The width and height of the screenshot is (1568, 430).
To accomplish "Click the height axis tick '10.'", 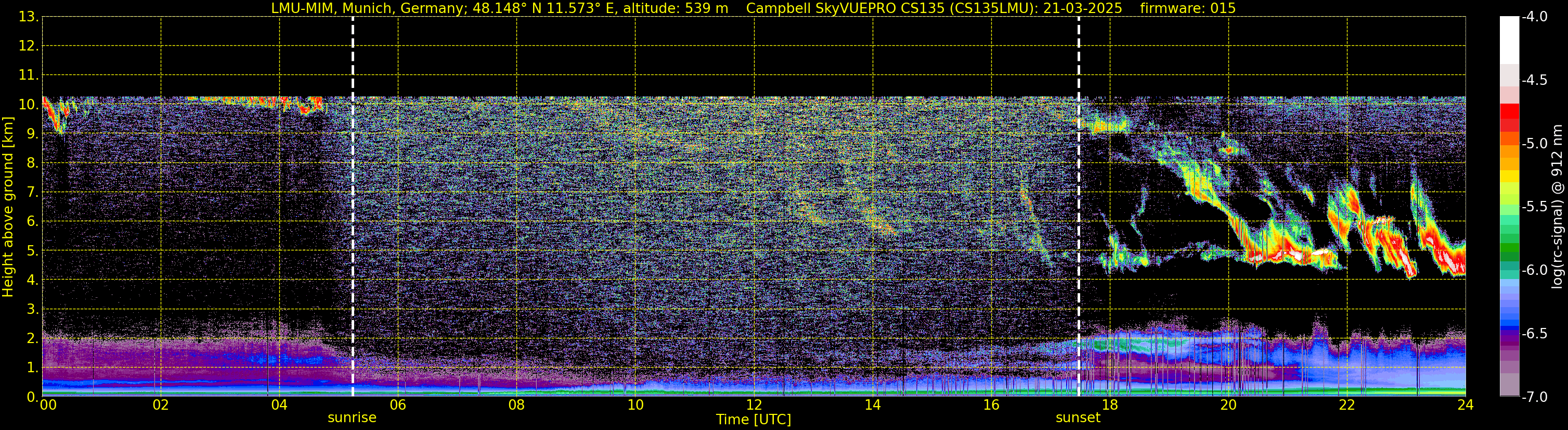I will coord(29,104).
